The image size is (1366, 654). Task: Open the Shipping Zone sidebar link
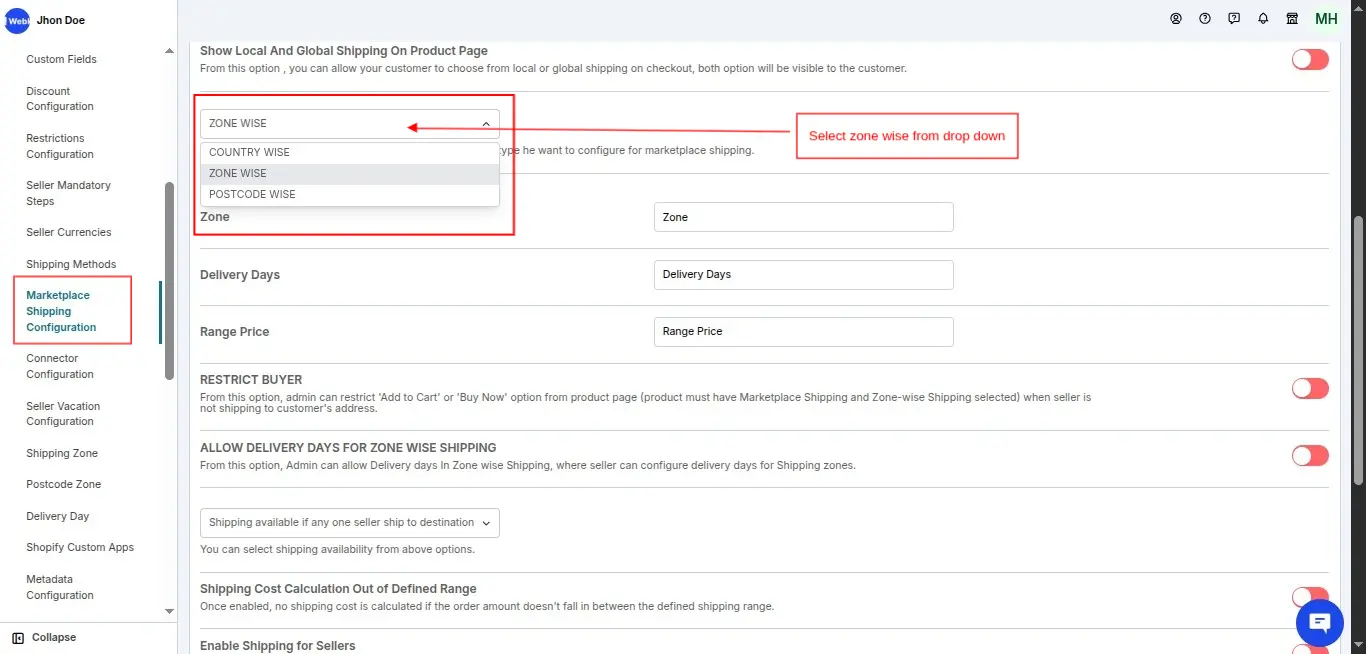[x=62, y=453]
